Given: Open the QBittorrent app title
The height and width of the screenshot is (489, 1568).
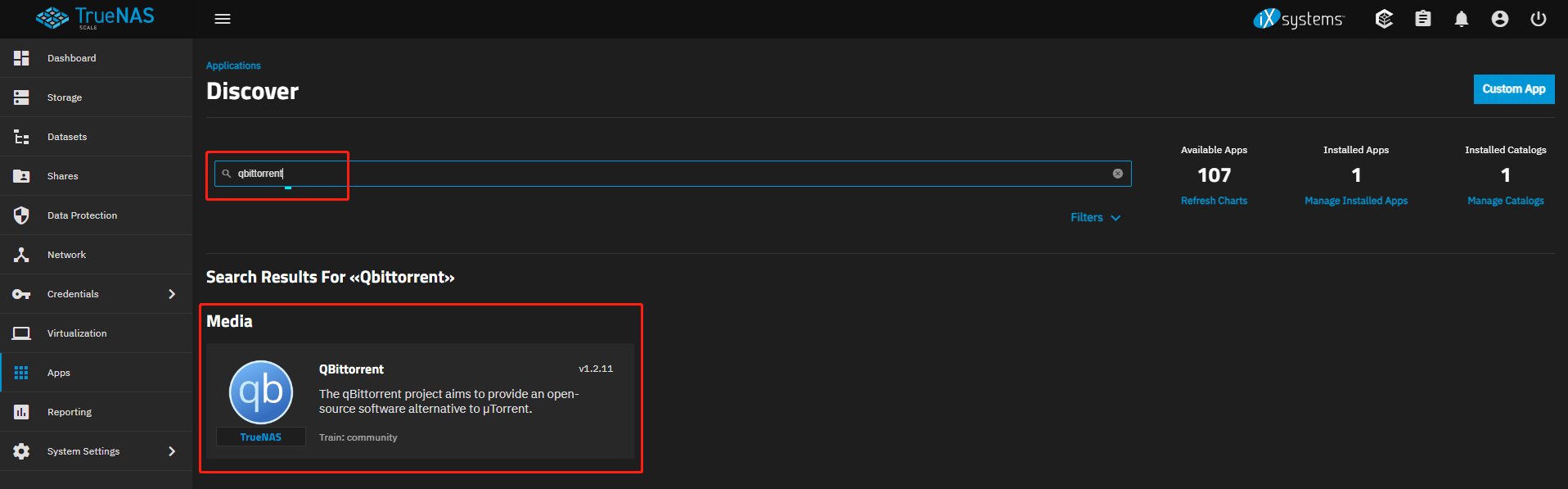Looking at the screenshot, I should pos(351,369).
